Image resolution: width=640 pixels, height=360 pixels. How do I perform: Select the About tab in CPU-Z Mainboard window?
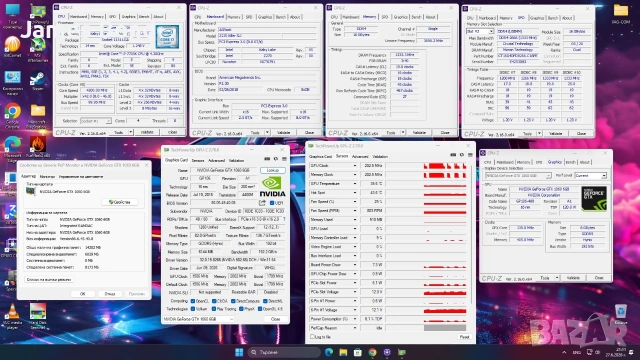295,17
